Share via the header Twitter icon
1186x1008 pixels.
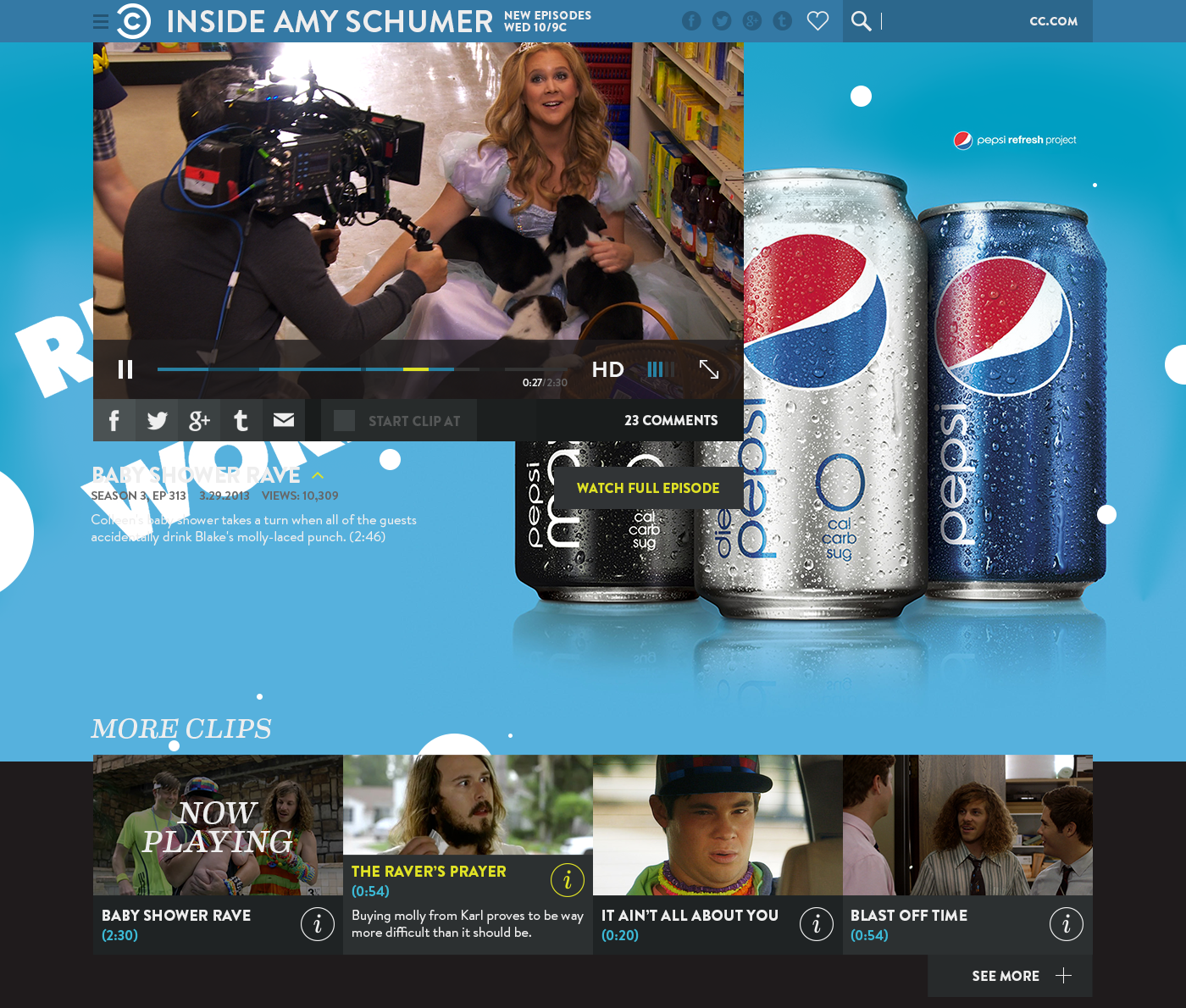tap(722, 21)
